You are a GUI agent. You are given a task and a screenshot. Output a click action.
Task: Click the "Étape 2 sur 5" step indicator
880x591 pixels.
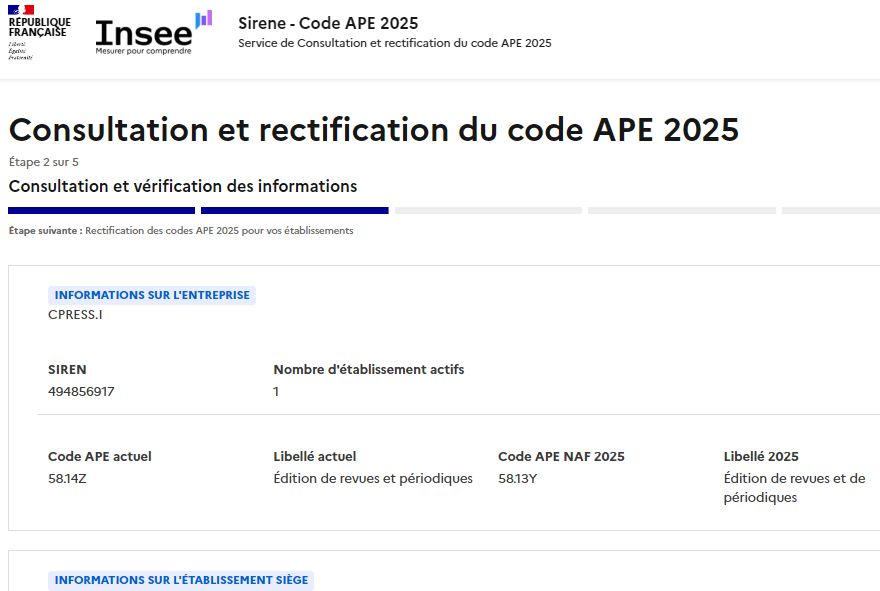click(x=43, y=162)
